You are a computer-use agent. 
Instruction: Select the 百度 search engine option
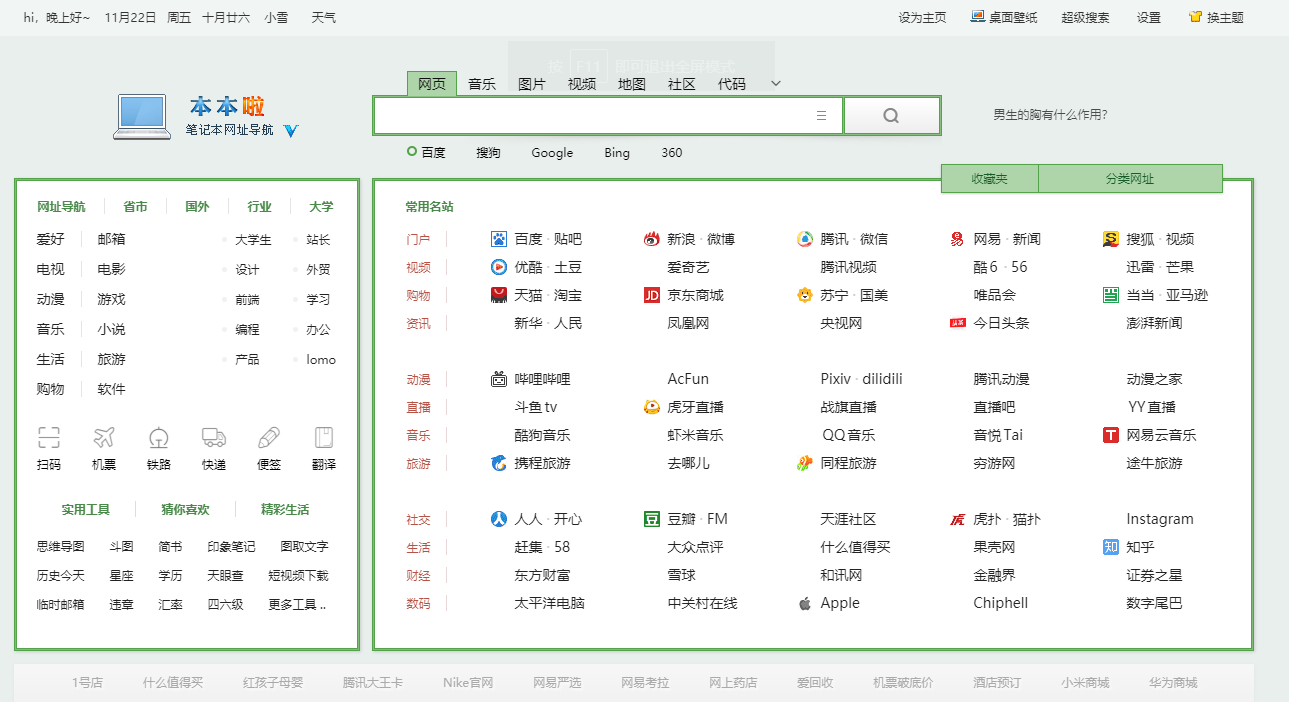tap(427, 153)
